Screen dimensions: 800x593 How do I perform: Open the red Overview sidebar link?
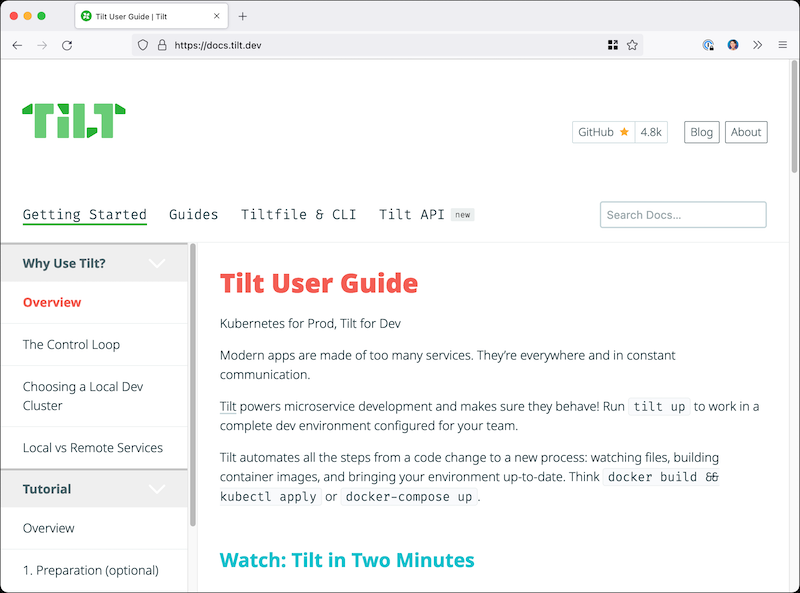coord(52,302)
